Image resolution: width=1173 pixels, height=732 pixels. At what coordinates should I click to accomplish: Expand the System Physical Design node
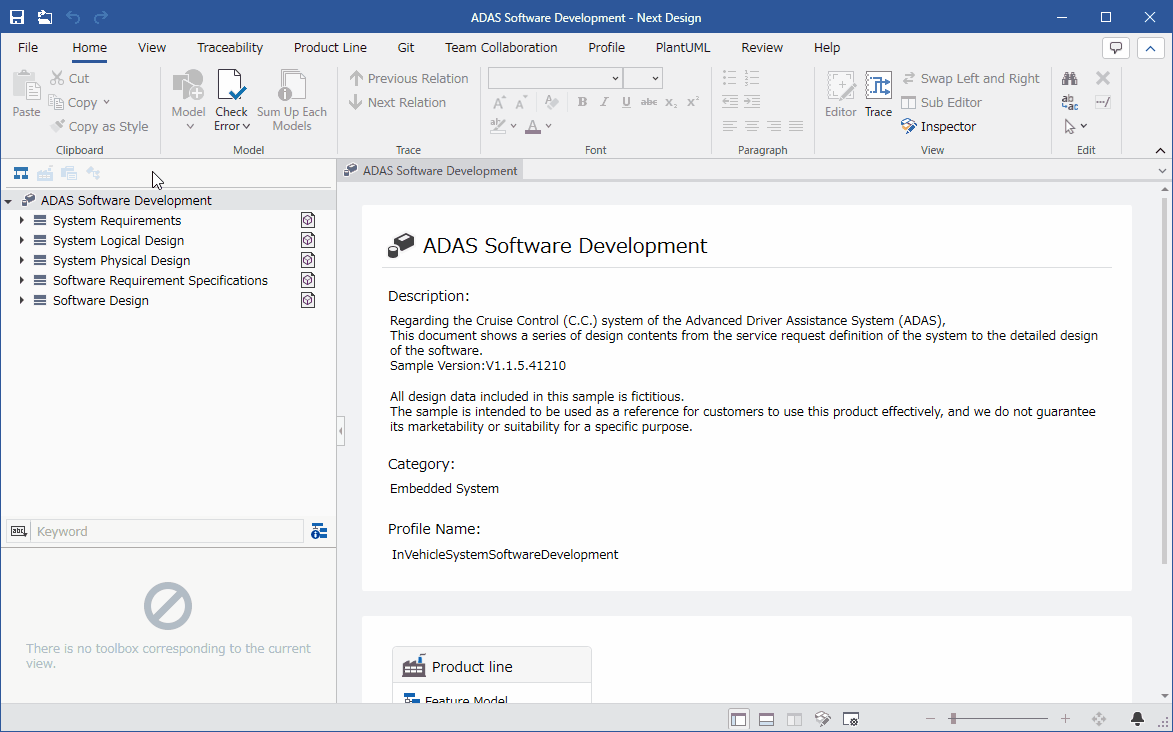22,260
